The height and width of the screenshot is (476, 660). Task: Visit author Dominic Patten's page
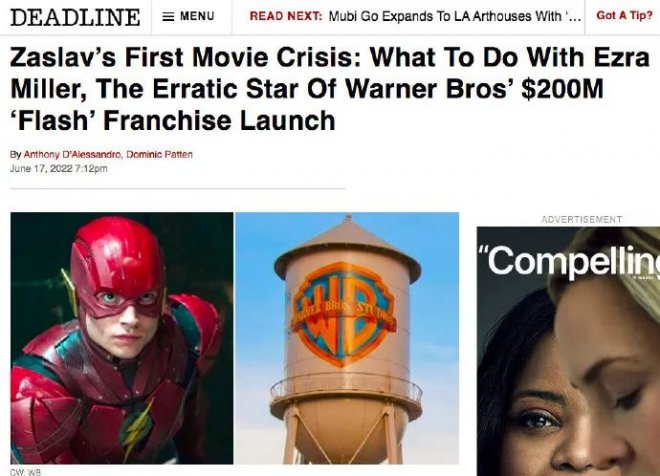pyautogui.click(x=159, y=154)
